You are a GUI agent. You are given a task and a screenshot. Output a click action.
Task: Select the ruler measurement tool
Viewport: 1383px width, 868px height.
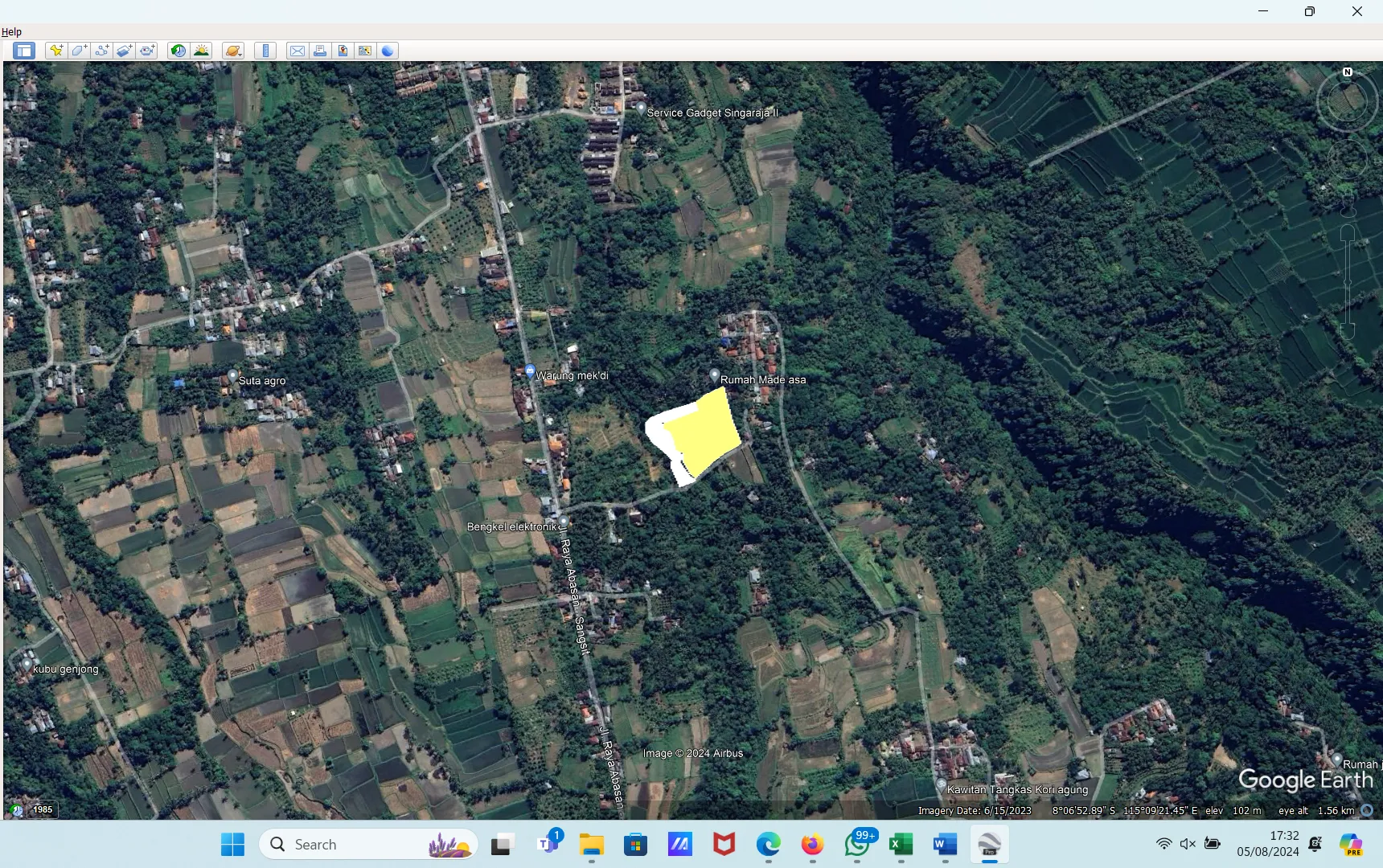click(x=265, y=51)
